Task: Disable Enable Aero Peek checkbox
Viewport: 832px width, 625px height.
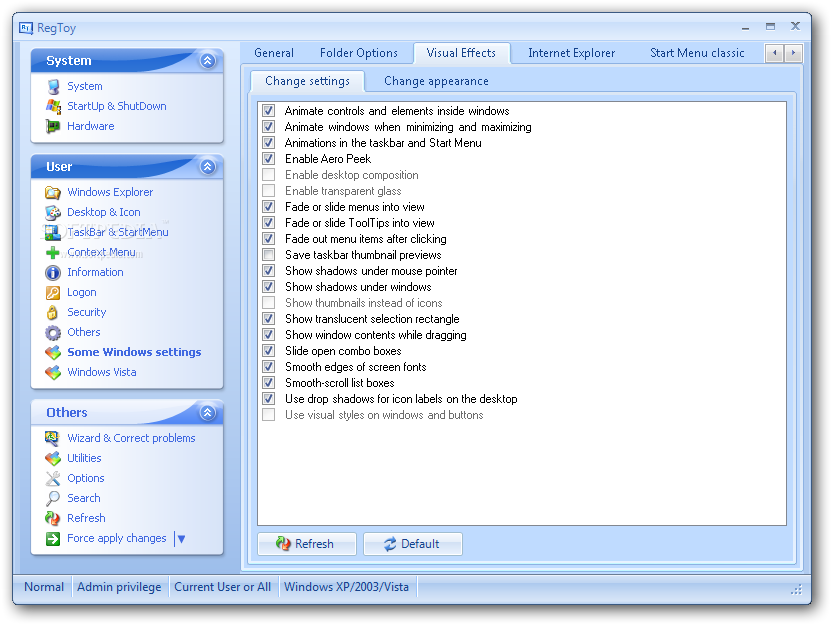Action: tap(269, 159)
